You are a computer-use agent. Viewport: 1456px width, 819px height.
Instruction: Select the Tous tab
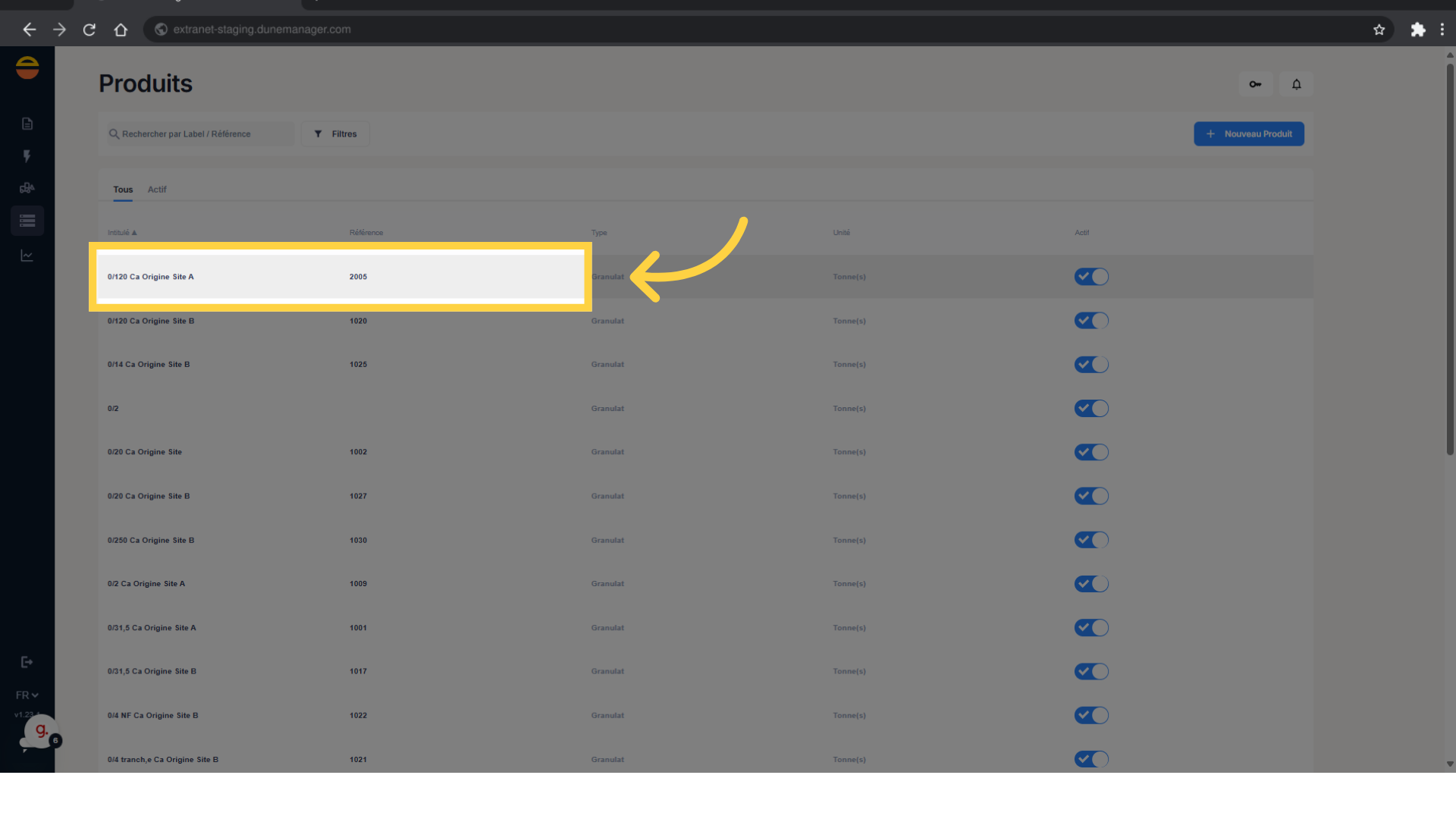tap(123, 190)
